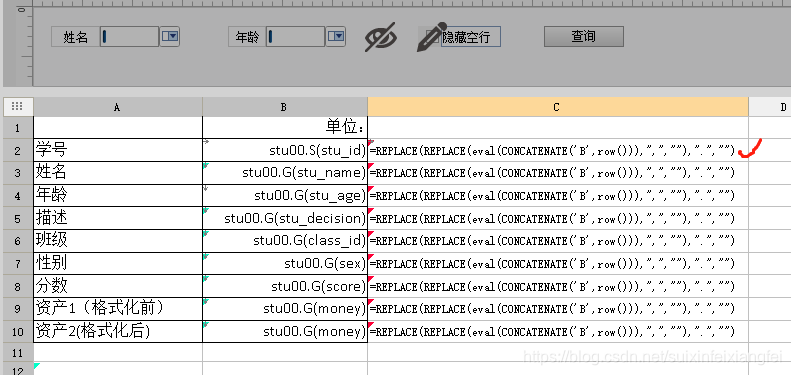Select row 8 header
Viewport: 791px width, 375px height.
point(17,286)
